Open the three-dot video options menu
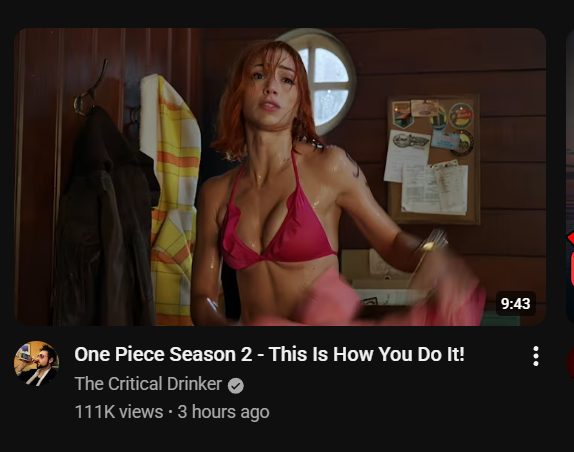Viewport: 574px width, 452px height. click(536, 356)
